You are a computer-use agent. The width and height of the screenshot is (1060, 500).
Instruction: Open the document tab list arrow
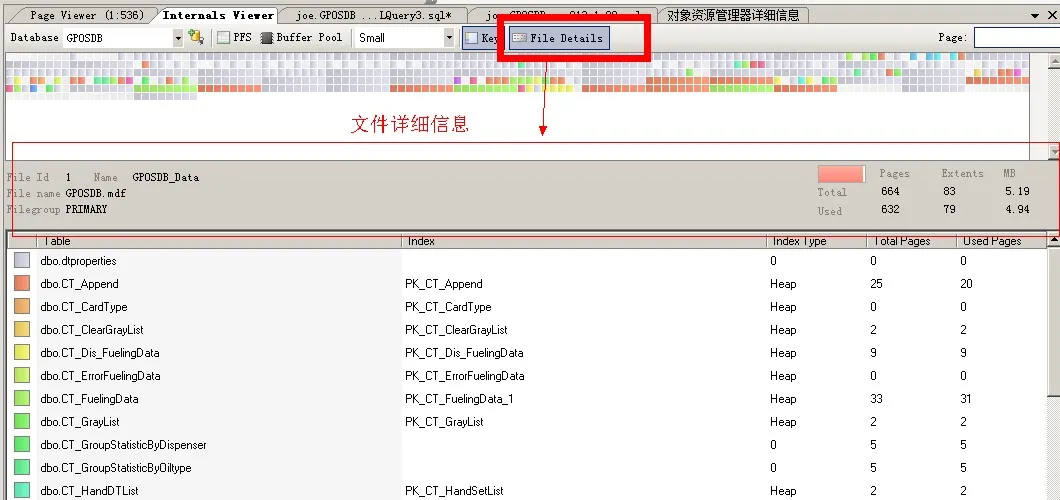click(1035, 15)
